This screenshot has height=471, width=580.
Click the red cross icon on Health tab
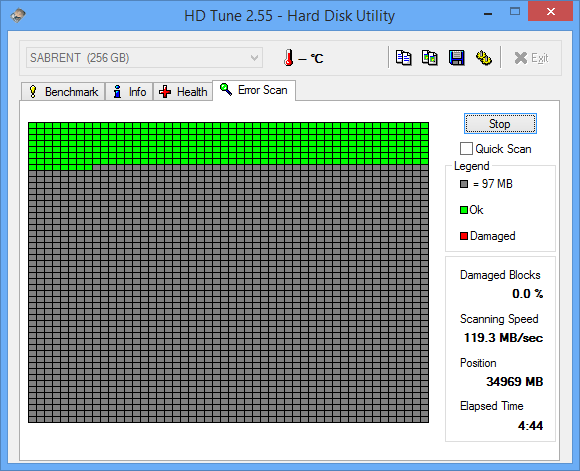click(x=165, y=92)
